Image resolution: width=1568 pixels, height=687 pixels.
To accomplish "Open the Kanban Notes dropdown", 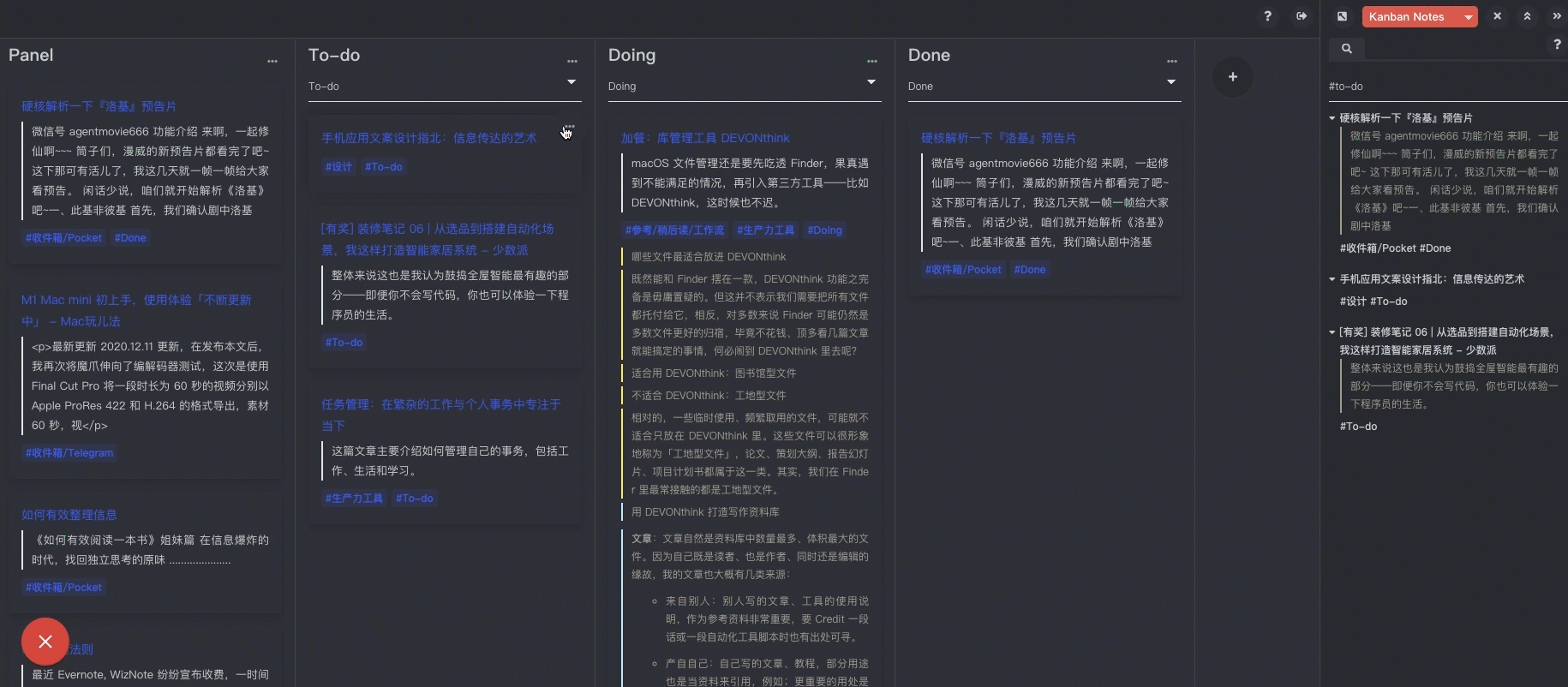I will [x=1469, y=17].
